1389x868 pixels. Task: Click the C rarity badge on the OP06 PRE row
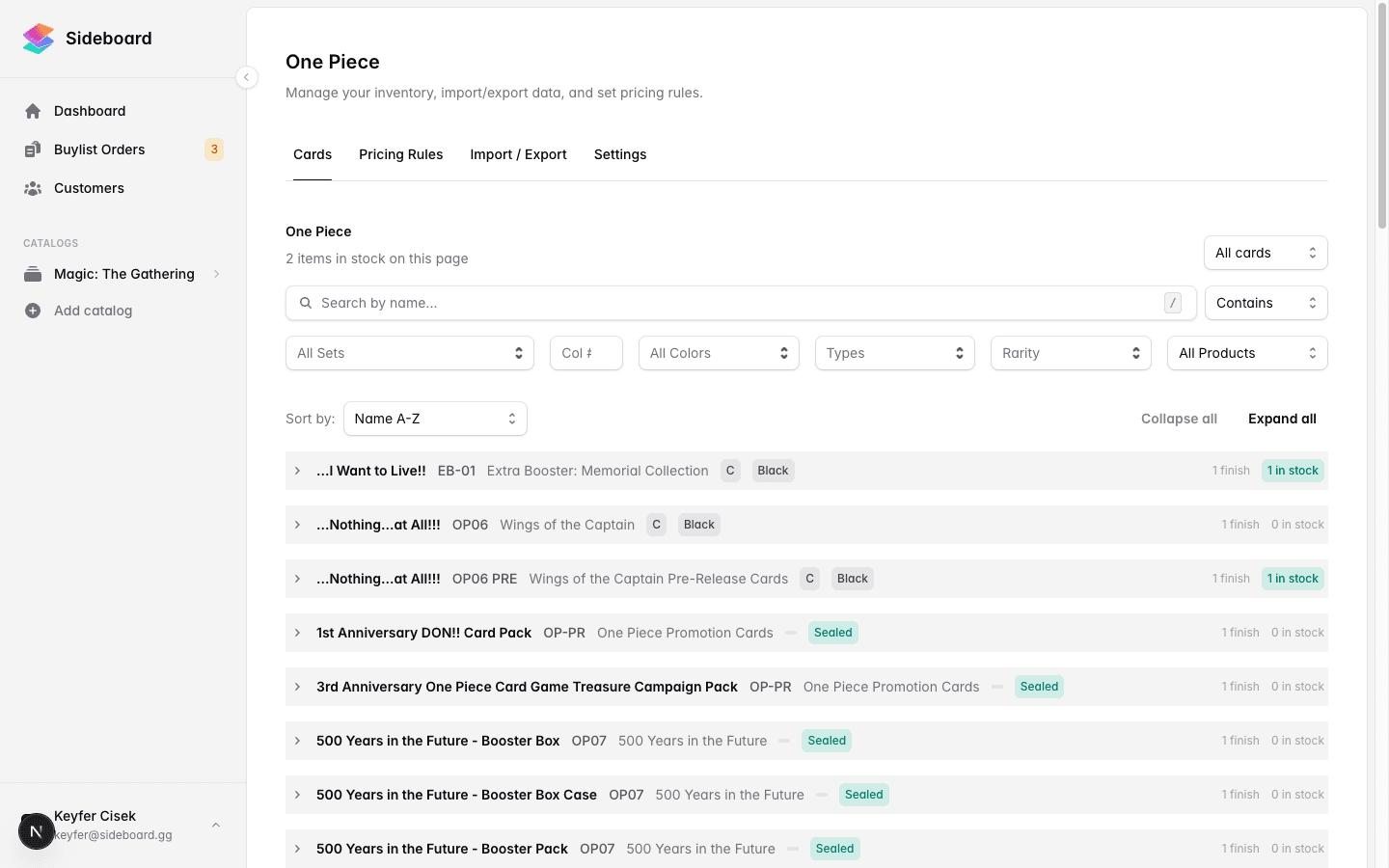point(810,579)
